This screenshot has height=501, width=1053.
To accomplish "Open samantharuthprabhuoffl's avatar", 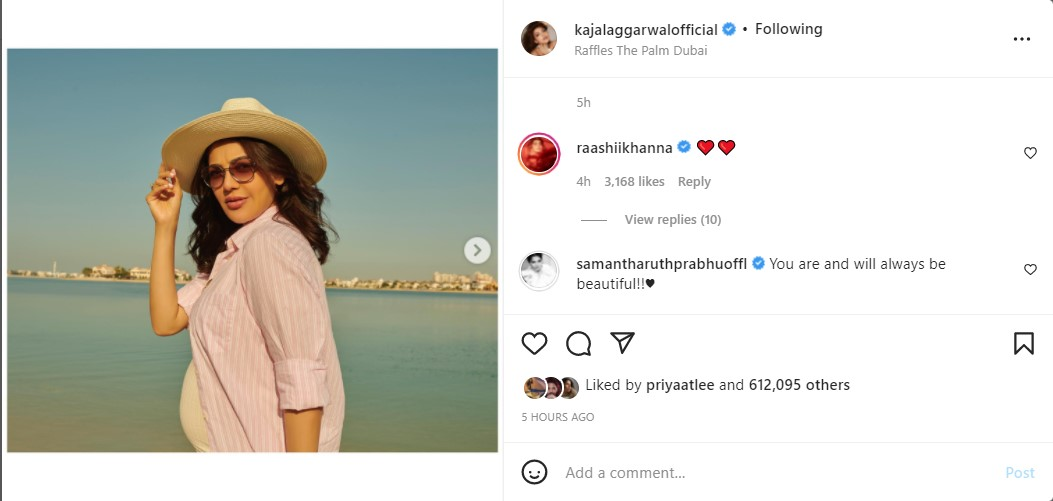I will [539, 271].
